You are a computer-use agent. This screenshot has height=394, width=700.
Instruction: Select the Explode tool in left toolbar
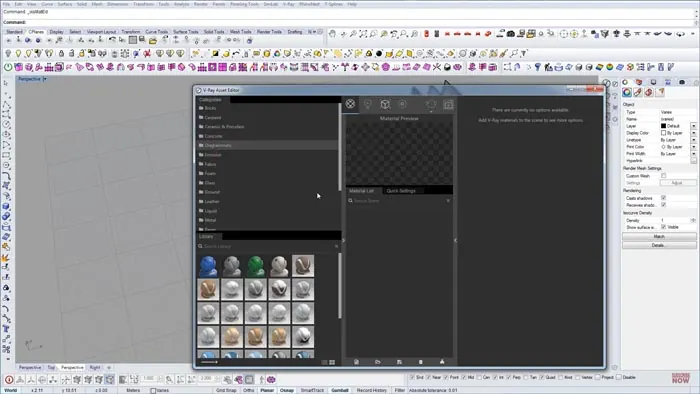[6, 258]
